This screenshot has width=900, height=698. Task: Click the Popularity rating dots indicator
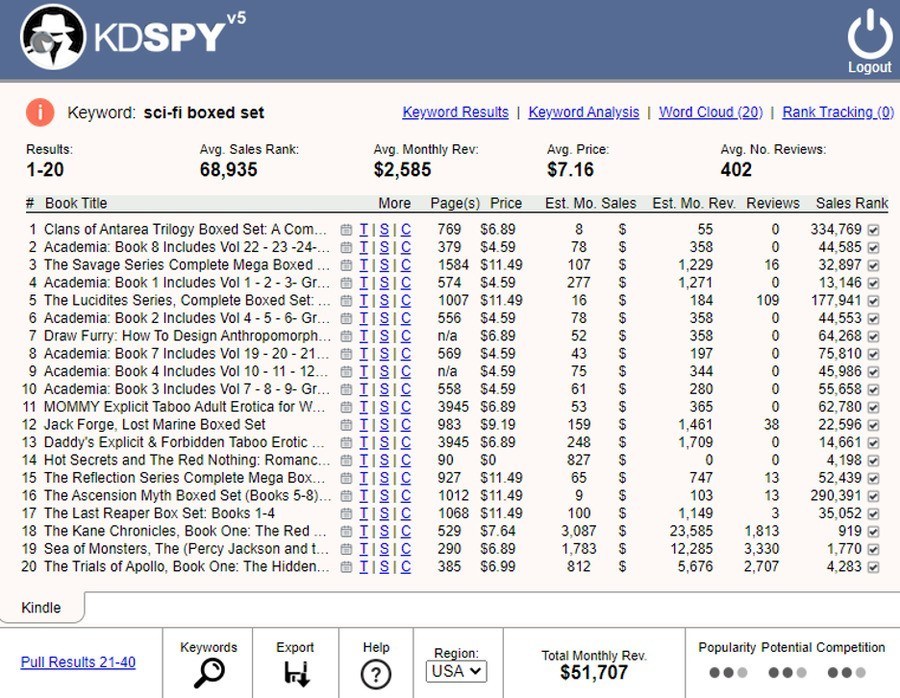coord(727,673)
